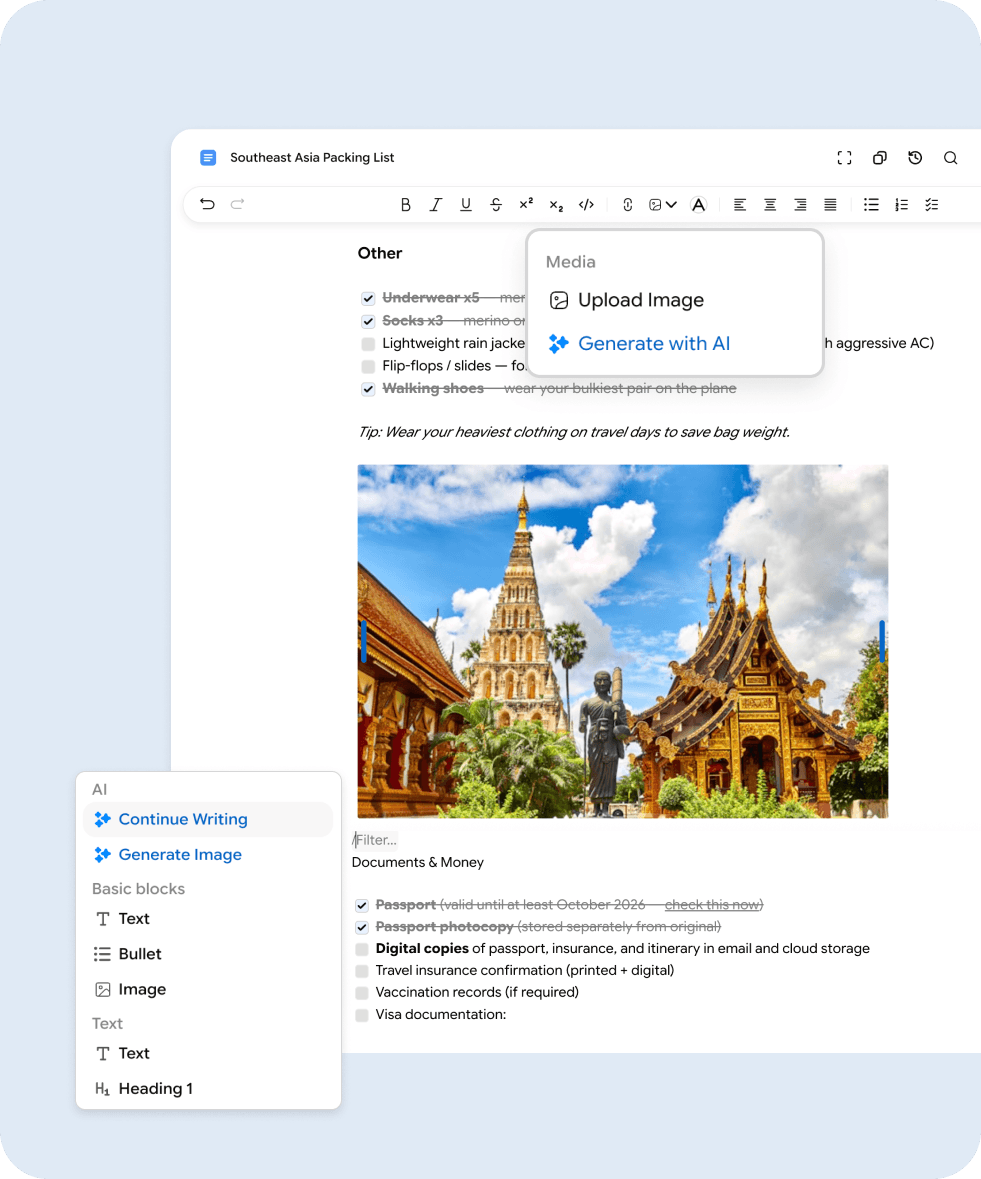
Task: Apply superscript formatting
Action: coord(525,205)
